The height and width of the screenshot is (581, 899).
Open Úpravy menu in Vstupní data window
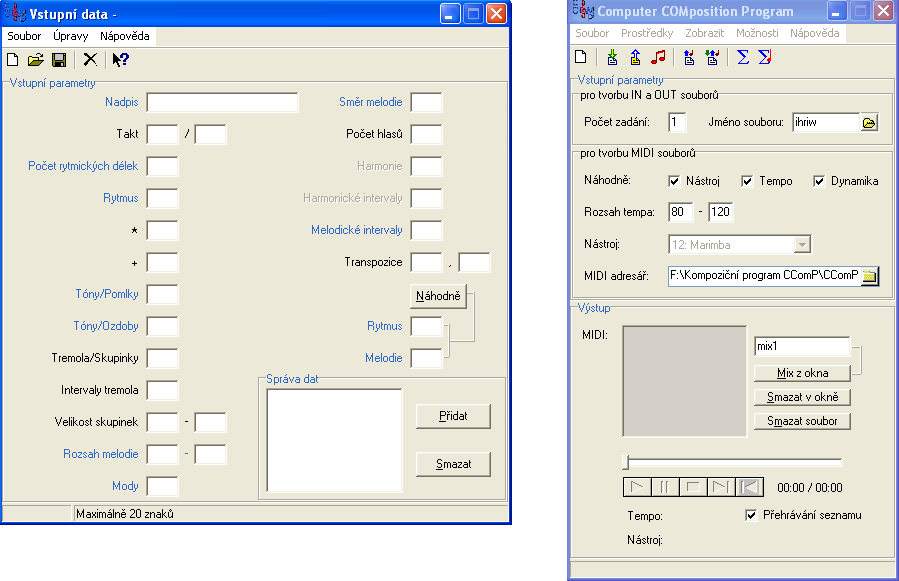coord(71,36)
